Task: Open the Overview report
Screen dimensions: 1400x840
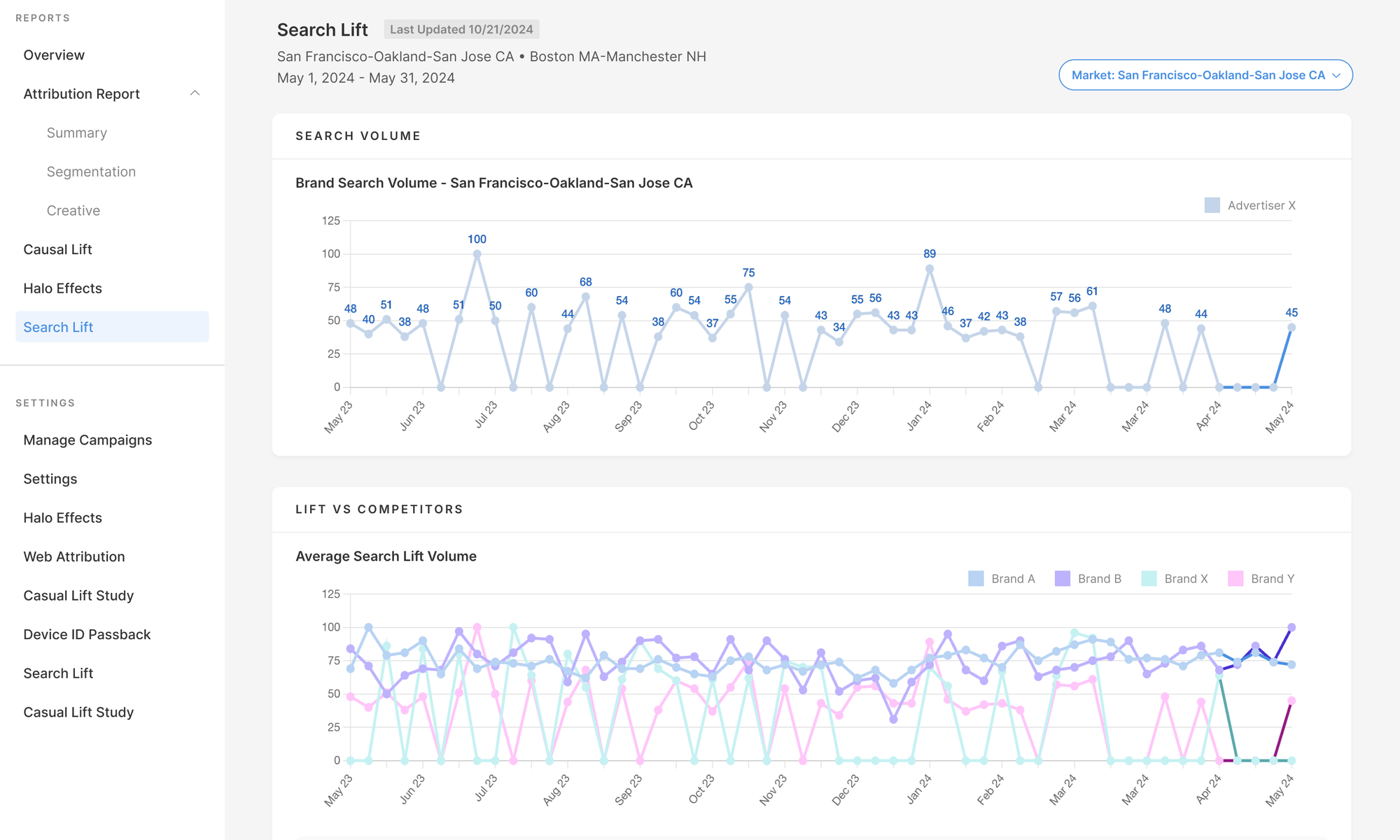Action: [54, 55]
